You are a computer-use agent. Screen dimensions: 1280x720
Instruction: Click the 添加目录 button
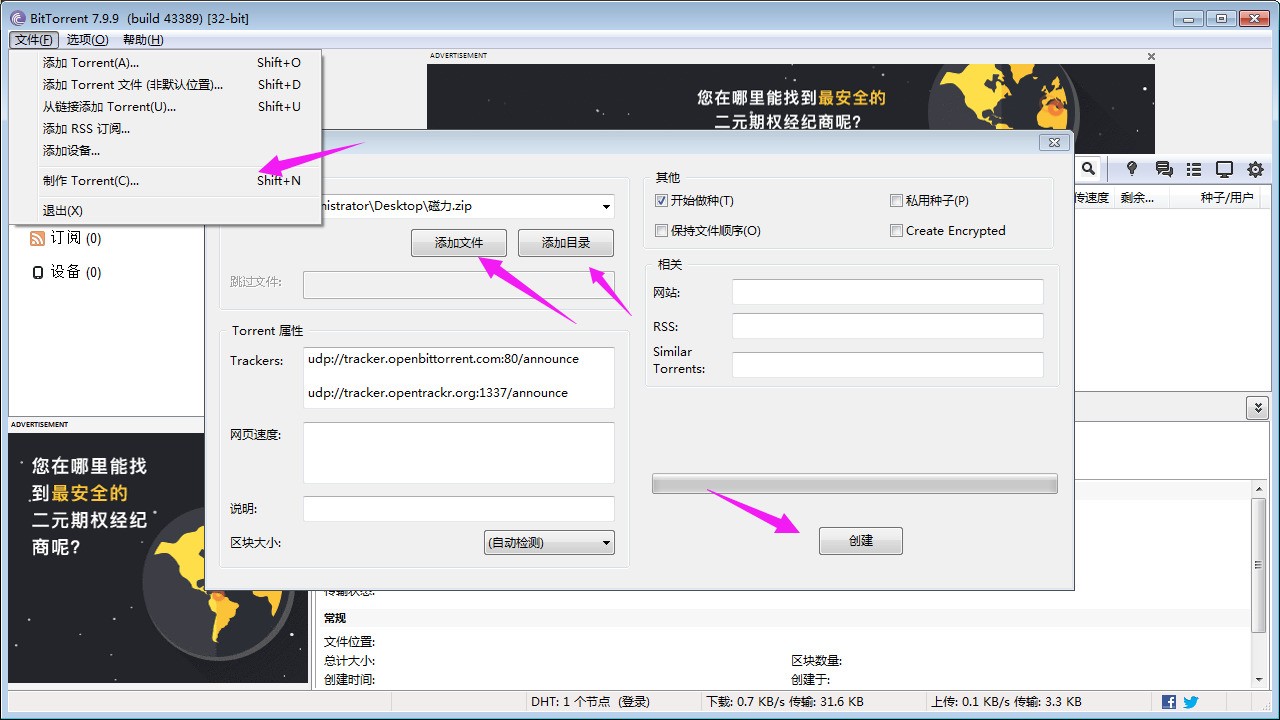[x=566, y=243]
